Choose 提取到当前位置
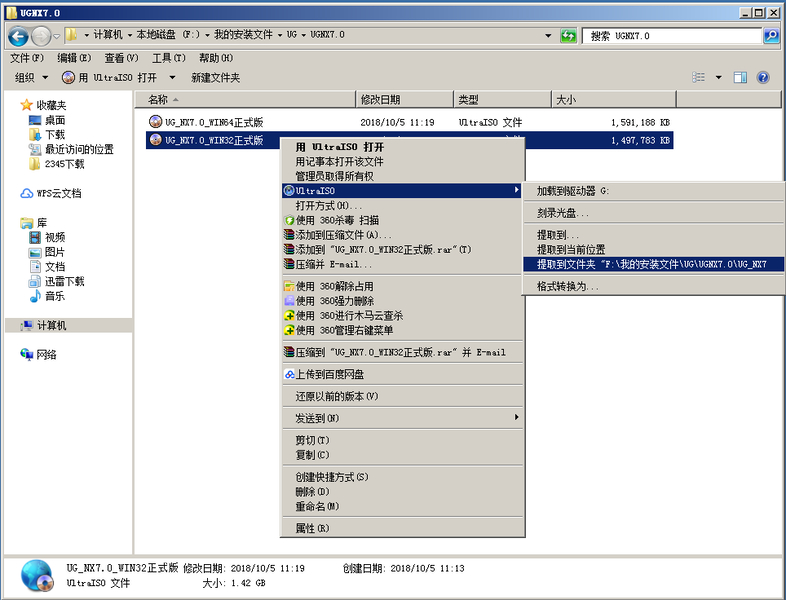 coord(654,249)
